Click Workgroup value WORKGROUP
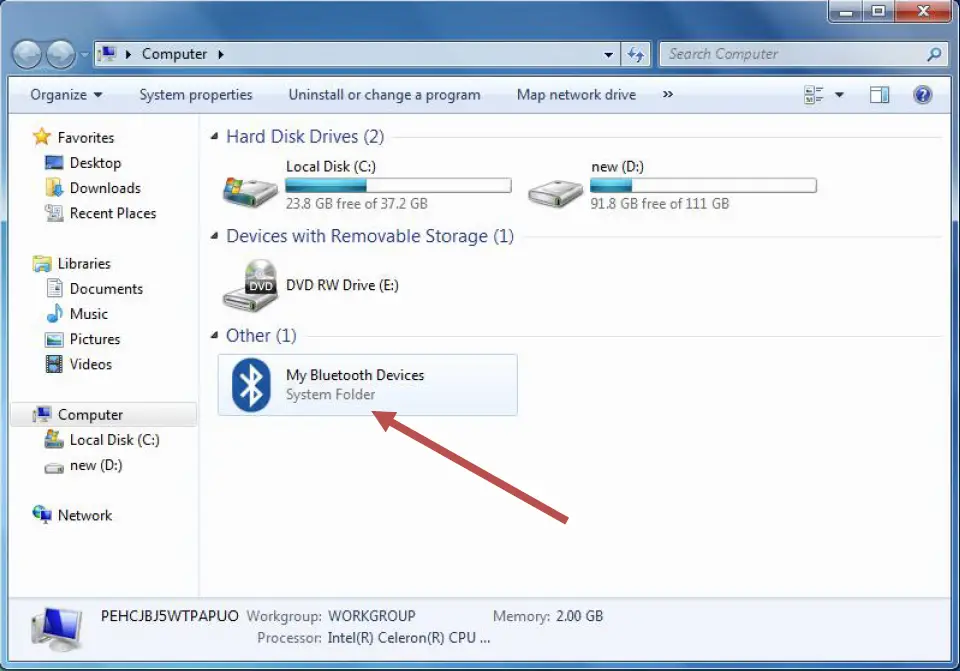 pos(372,616)
